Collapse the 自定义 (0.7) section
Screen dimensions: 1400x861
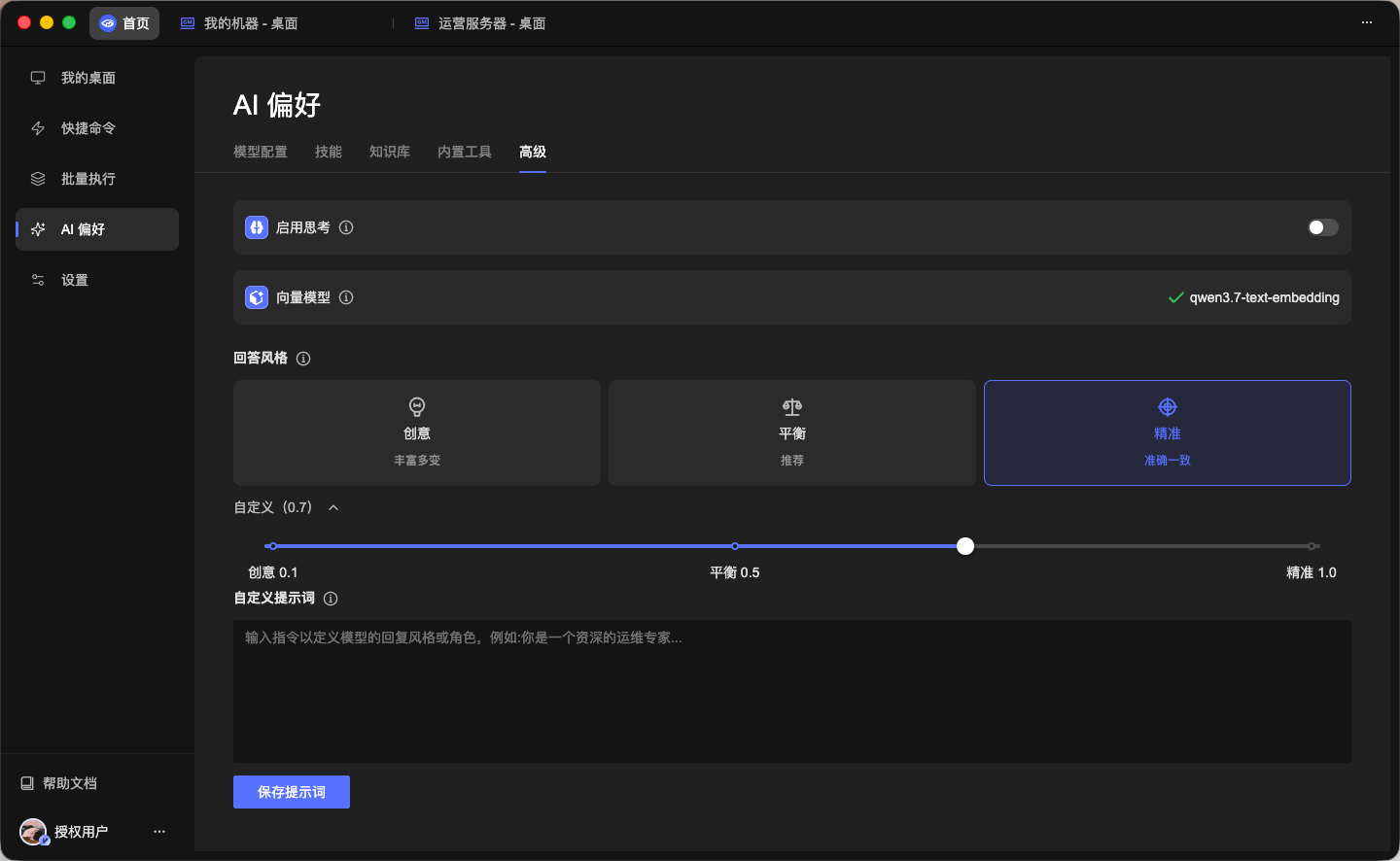pos(333,507)
